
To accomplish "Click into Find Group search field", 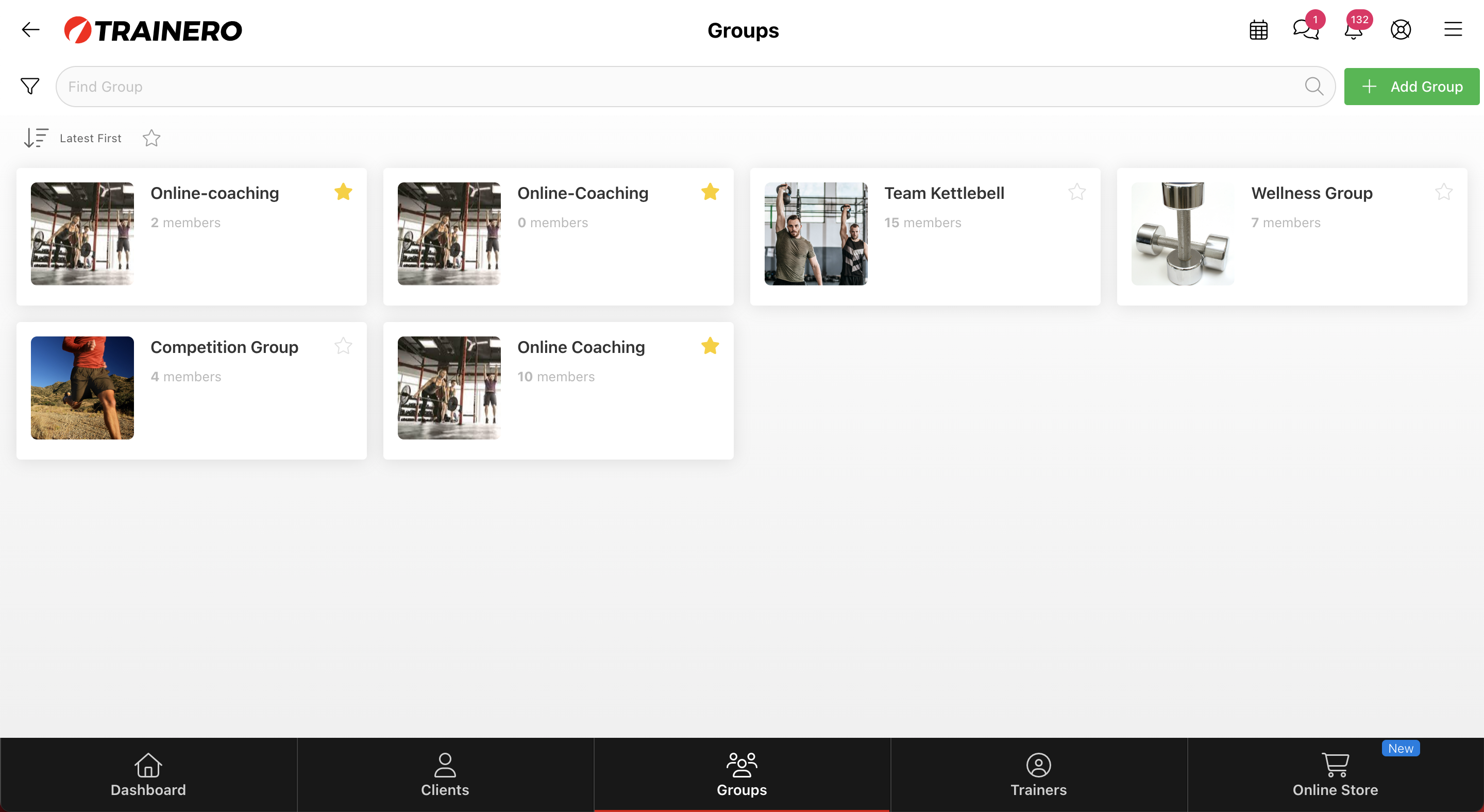I will (x=695, y=87).
